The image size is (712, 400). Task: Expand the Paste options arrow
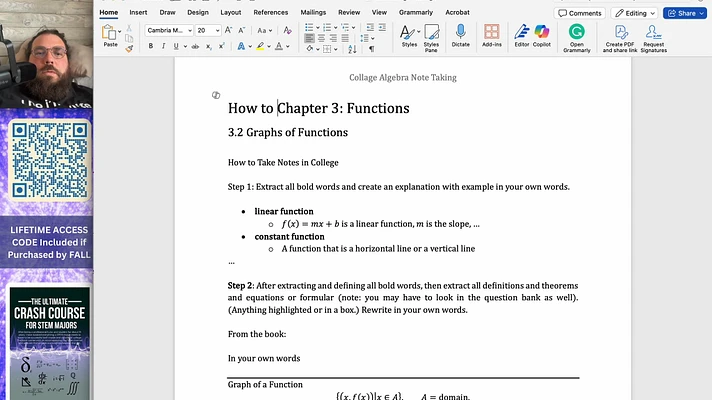pyautogui.click(x=119, y=32)
